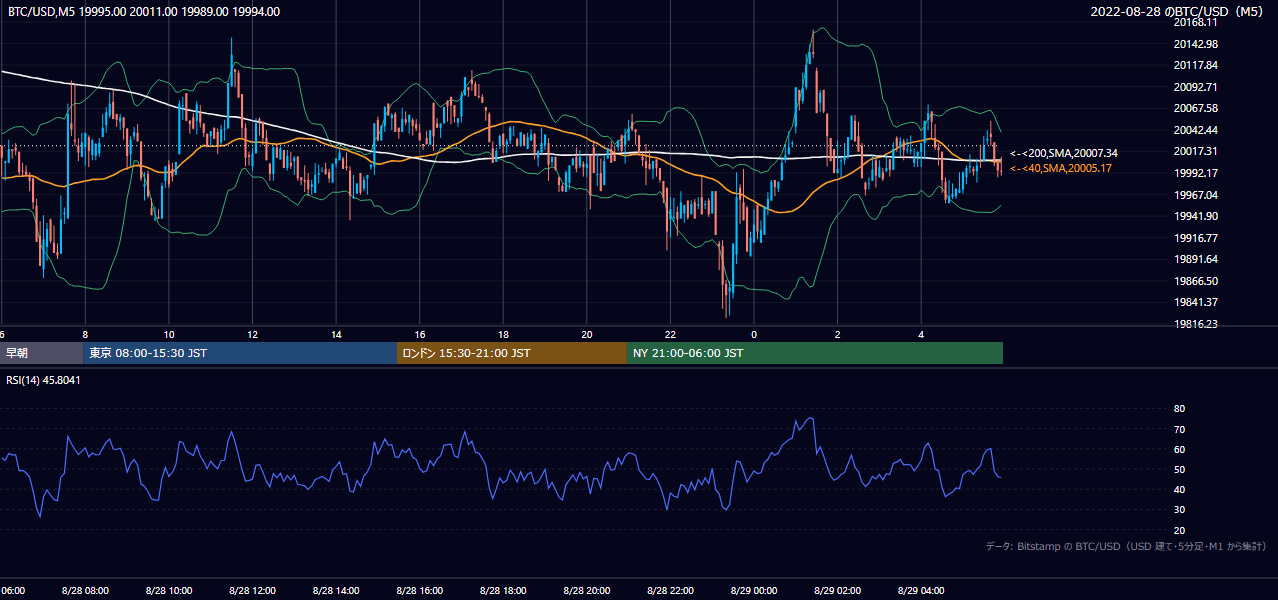Click price axis value 19816.23
This screenshot has height=600, width=1278.
point(1196,324)
